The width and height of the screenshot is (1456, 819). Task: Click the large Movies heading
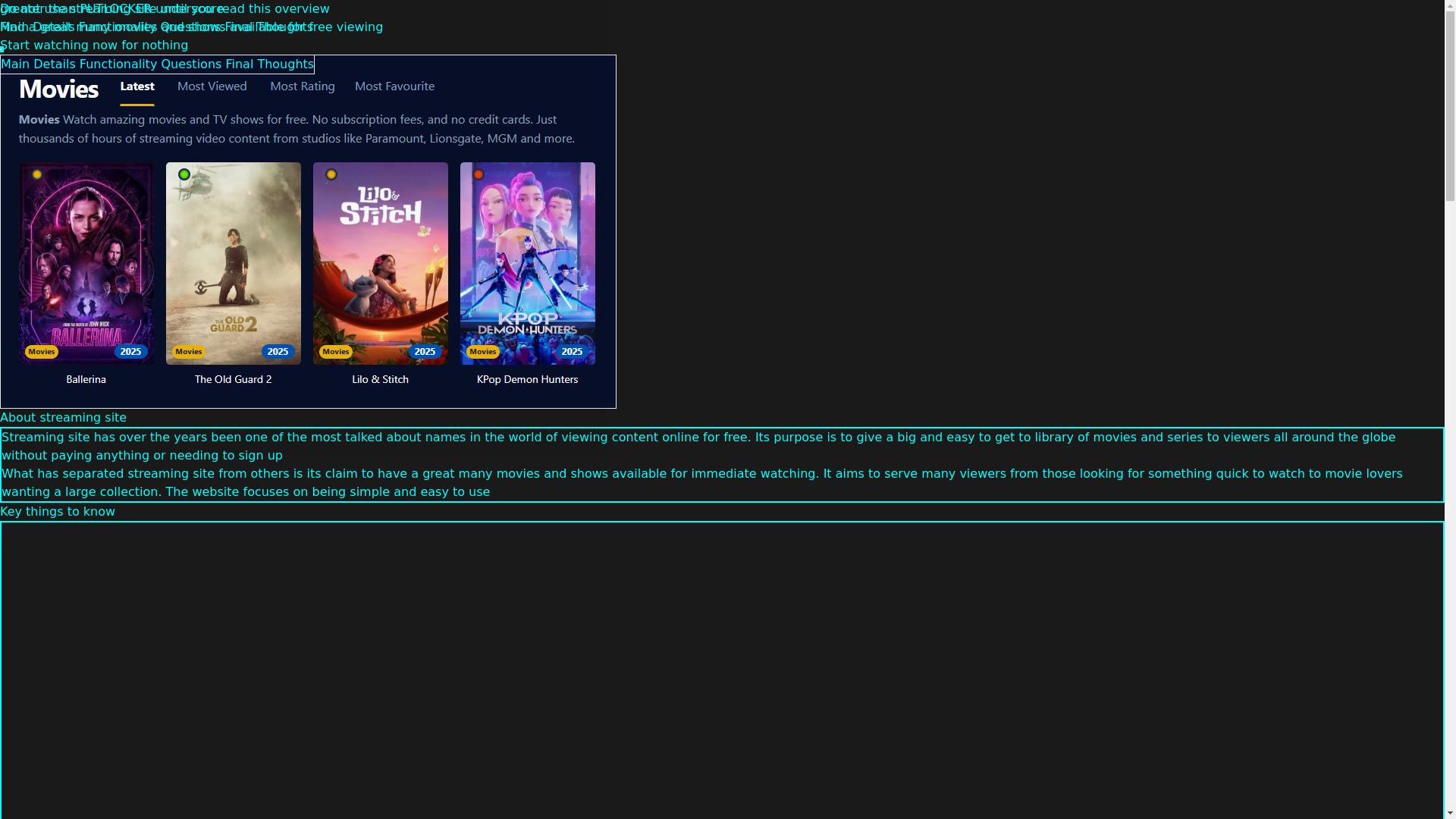coord(58,89)
